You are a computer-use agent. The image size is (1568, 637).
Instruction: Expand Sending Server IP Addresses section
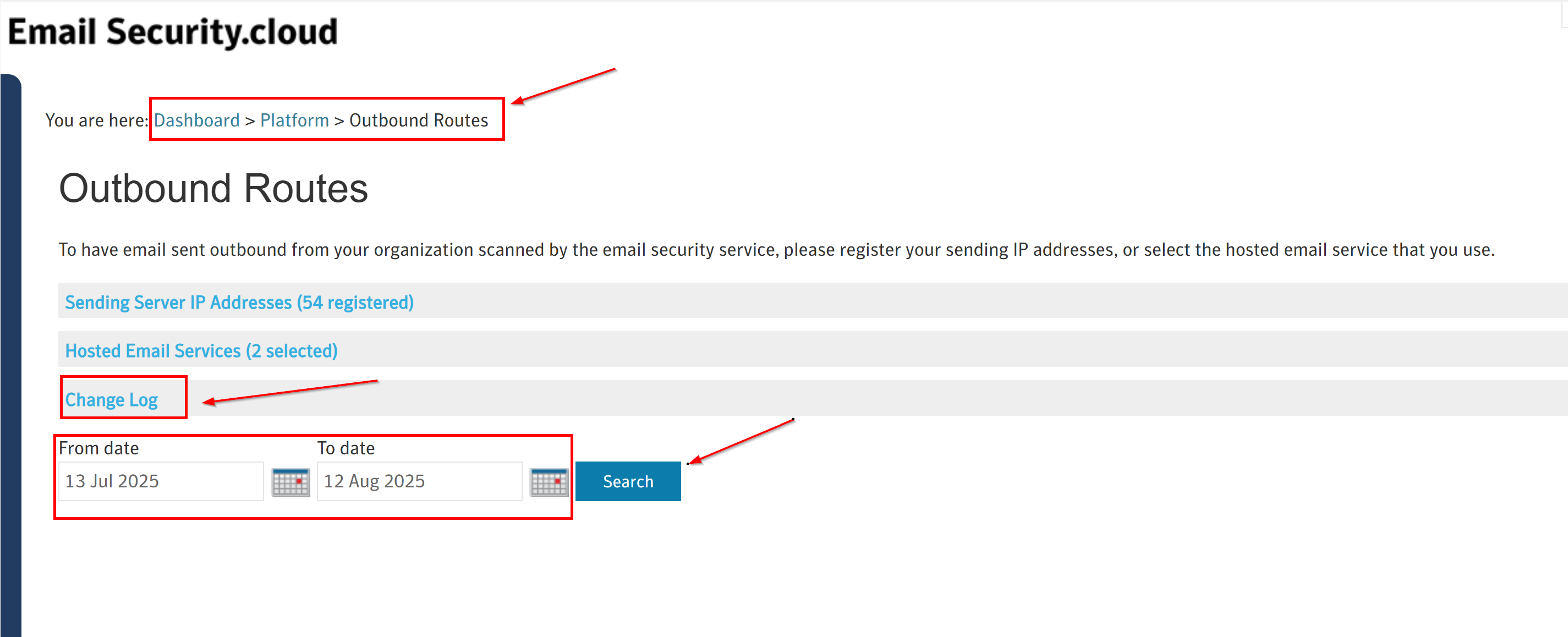tap(239, 303)
